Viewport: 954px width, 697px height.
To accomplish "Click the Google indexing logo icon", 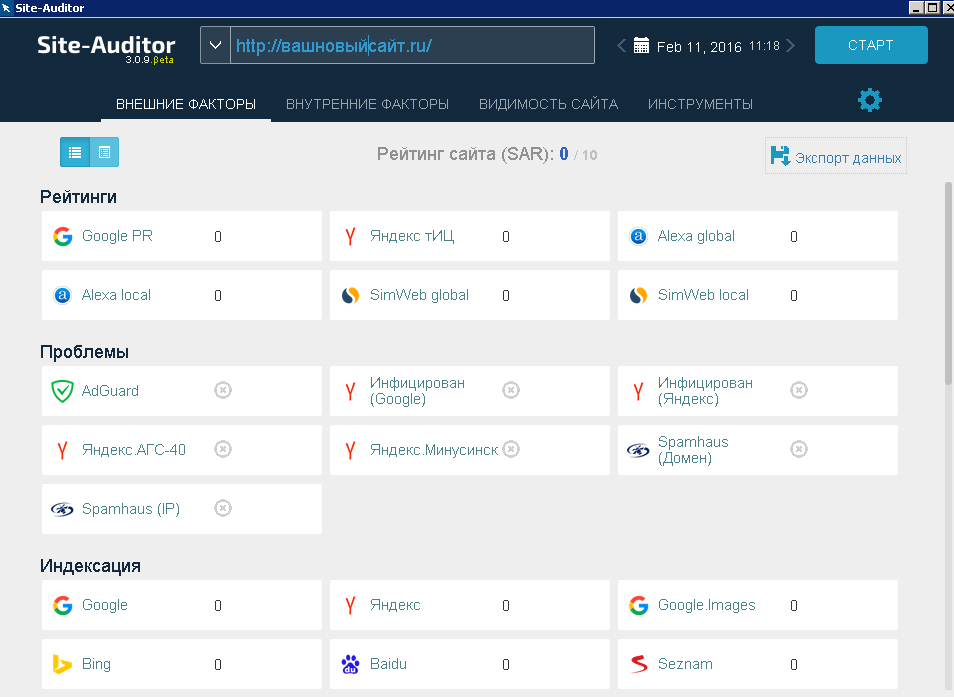I will click(x=63, y=605).
